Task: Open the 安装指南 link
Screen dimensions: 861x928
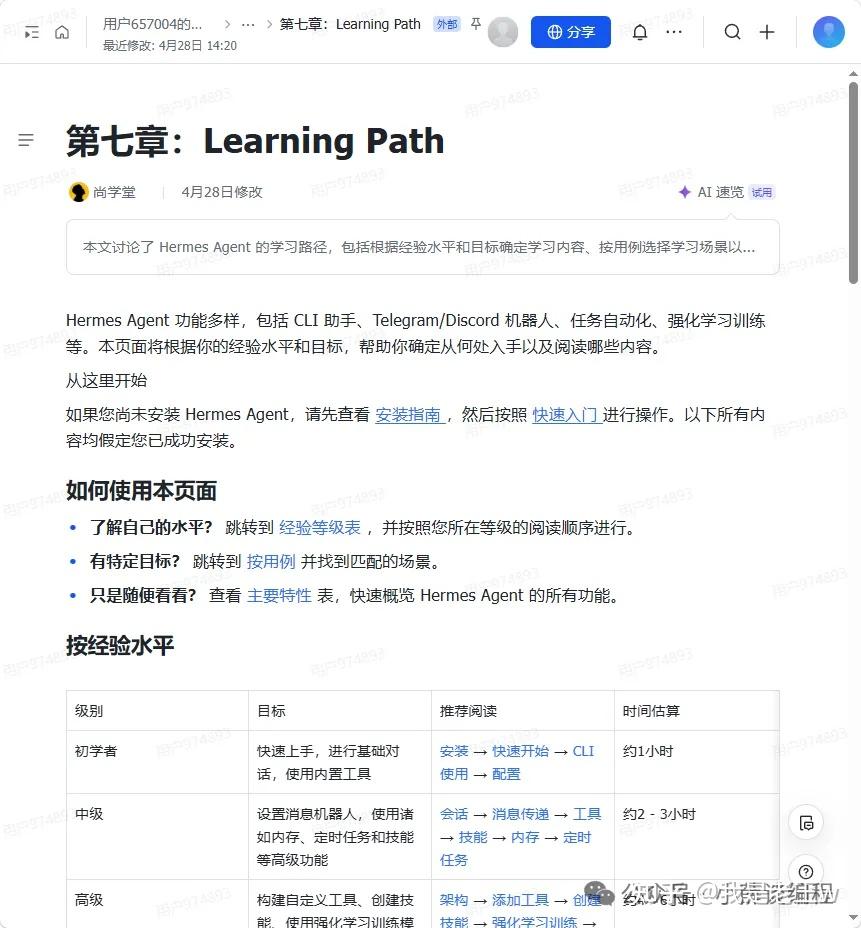Action: pos(408,415)
